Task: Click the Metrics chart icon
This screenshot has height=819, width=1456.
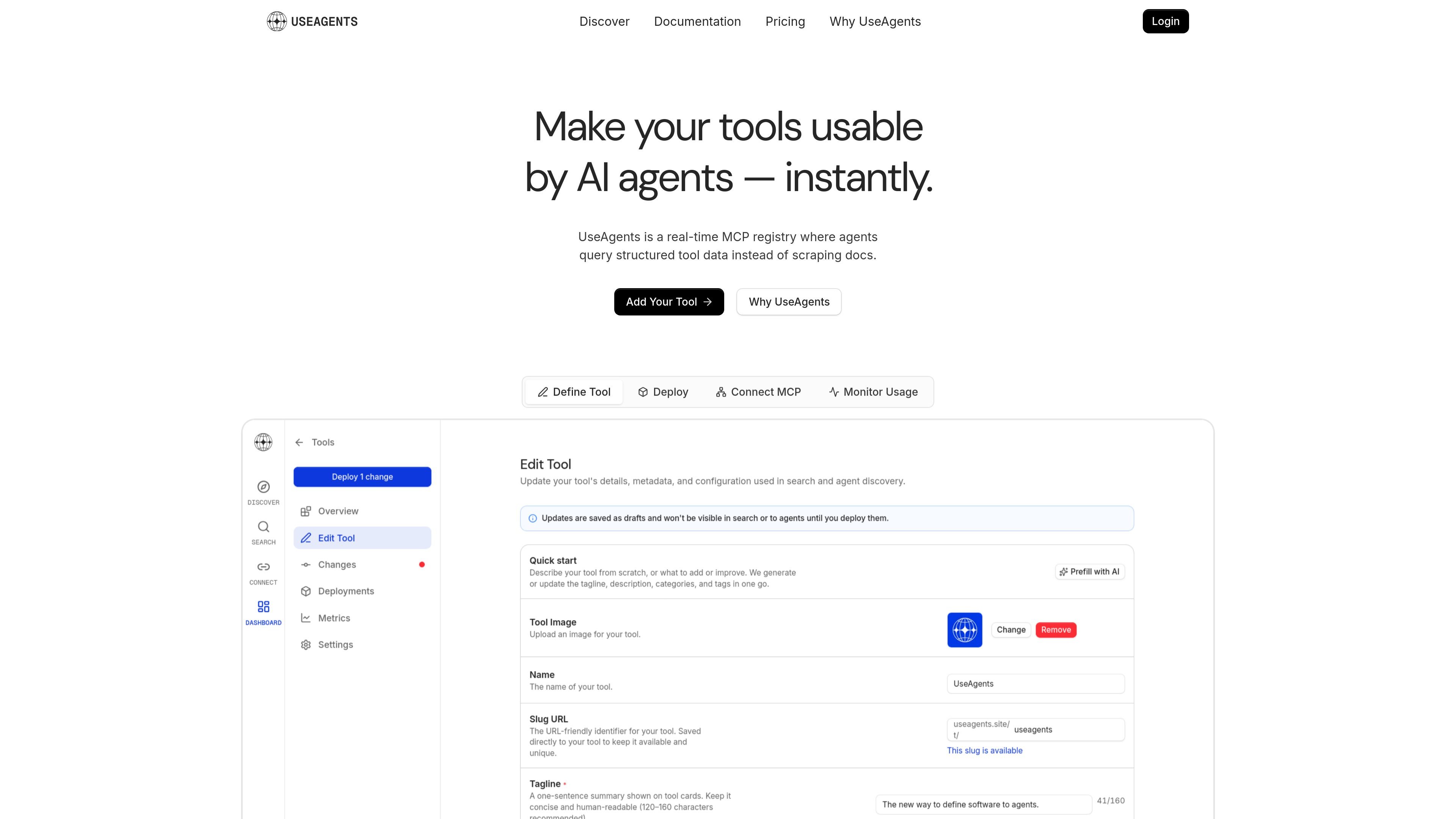Action: (x=306, y=618)
